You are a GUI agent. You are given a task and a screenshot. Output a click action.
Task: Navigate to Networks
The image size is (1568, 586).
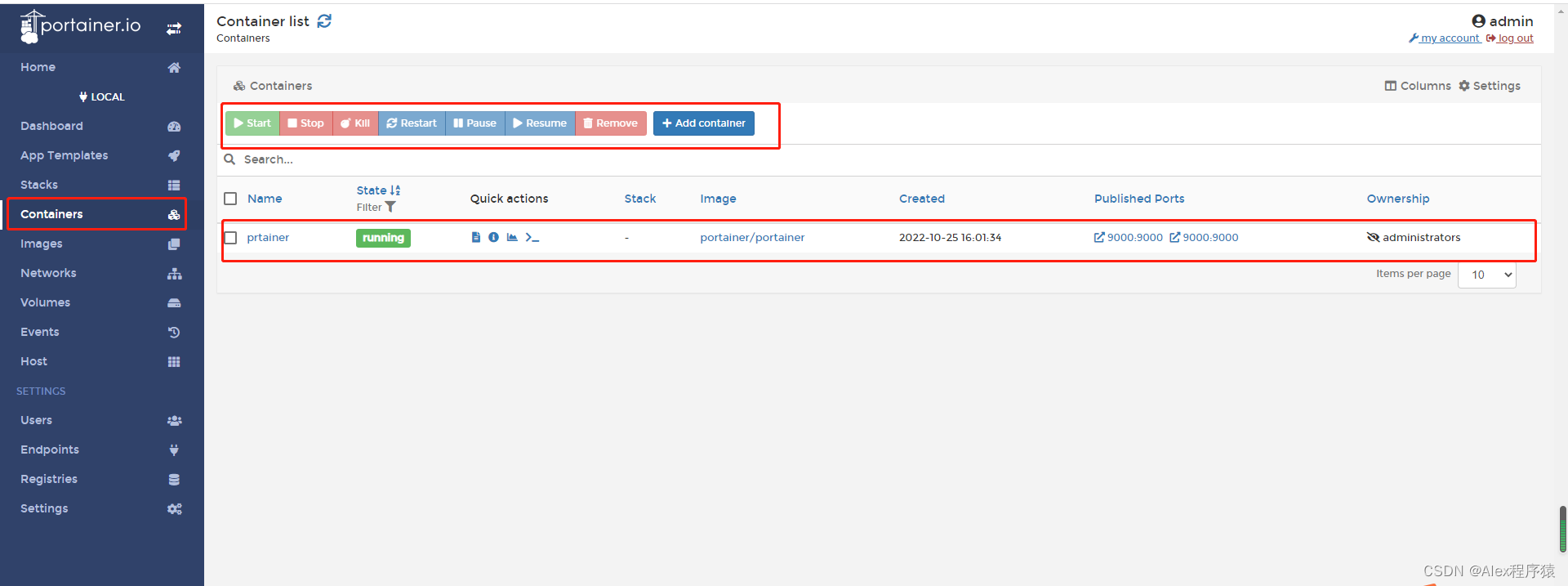(x=101, y=273)
